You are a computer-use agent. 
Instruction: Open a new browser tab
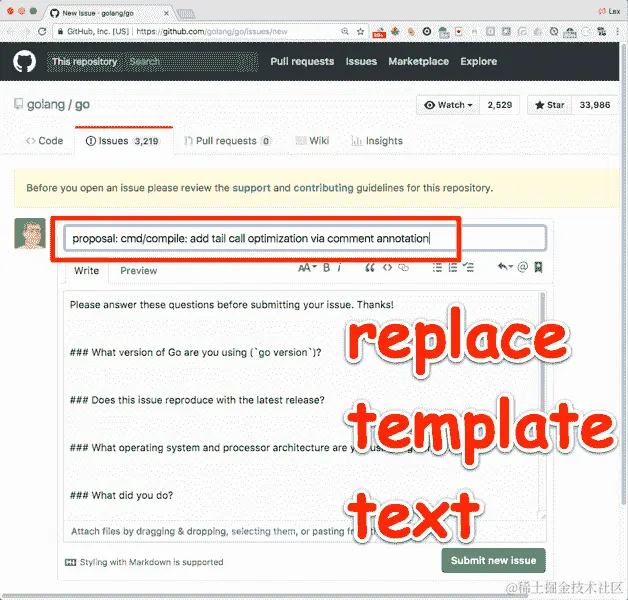[x=185, y=14]
